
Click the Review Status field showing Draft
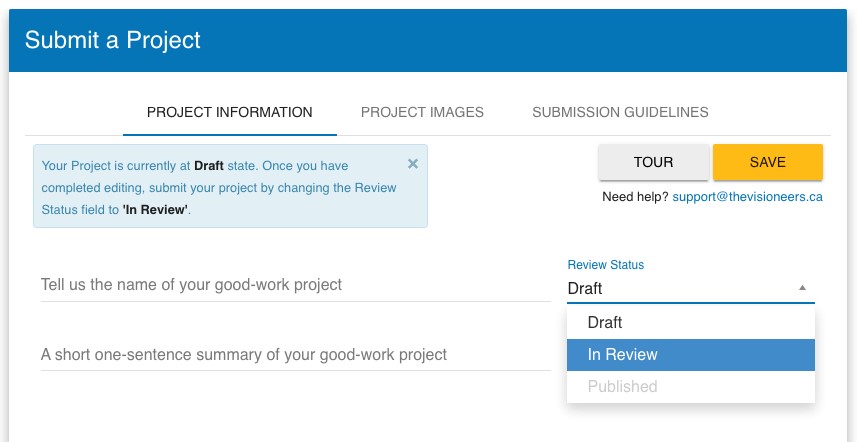(680, 289)
